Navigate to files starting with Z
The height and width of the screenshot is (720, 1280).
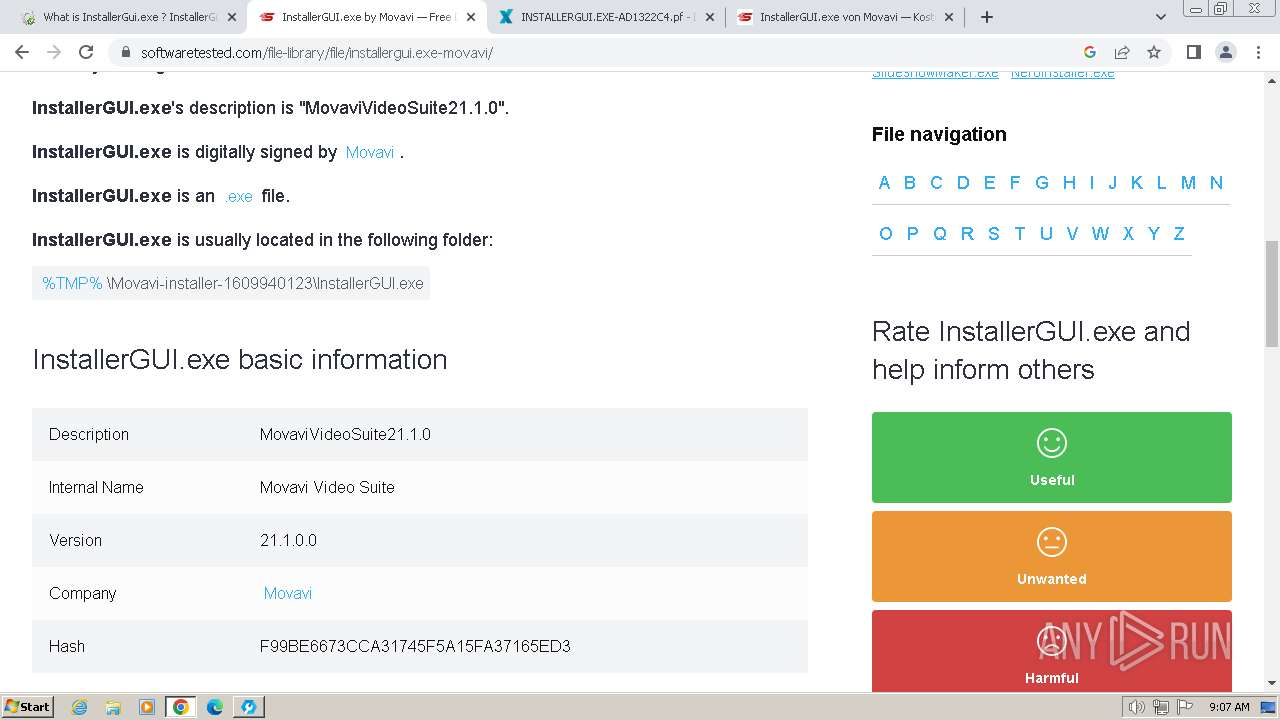coord(1179,234)
